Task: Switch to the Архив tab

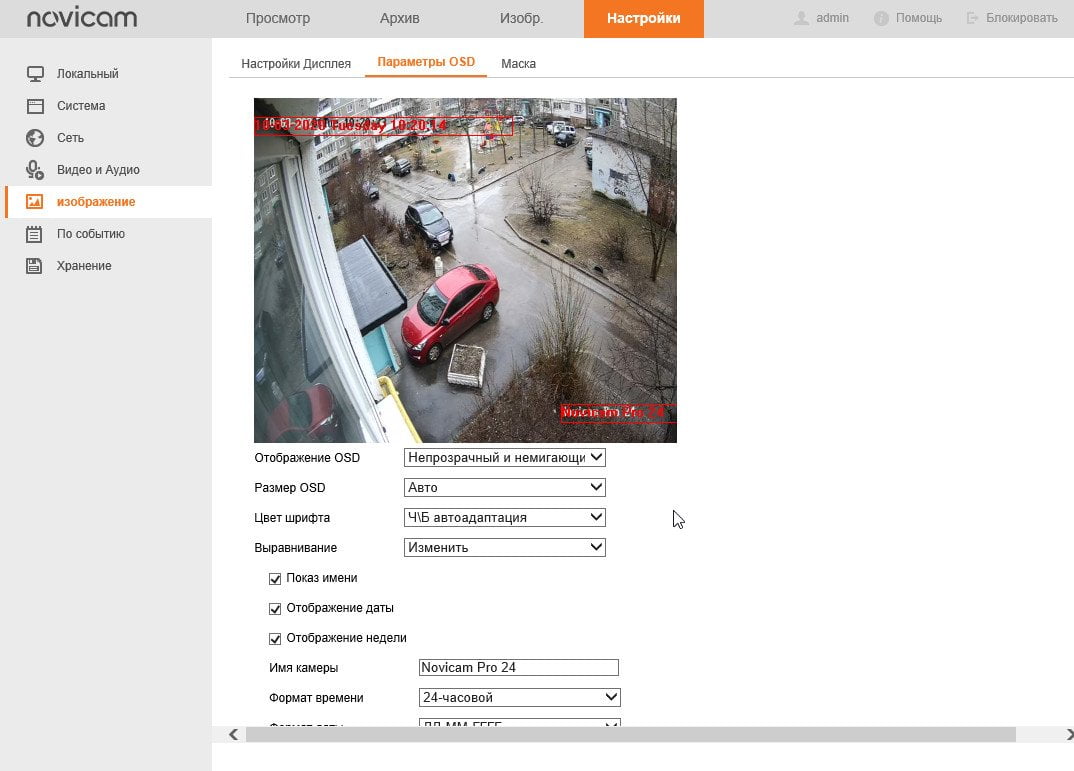Action: point(400,18)
